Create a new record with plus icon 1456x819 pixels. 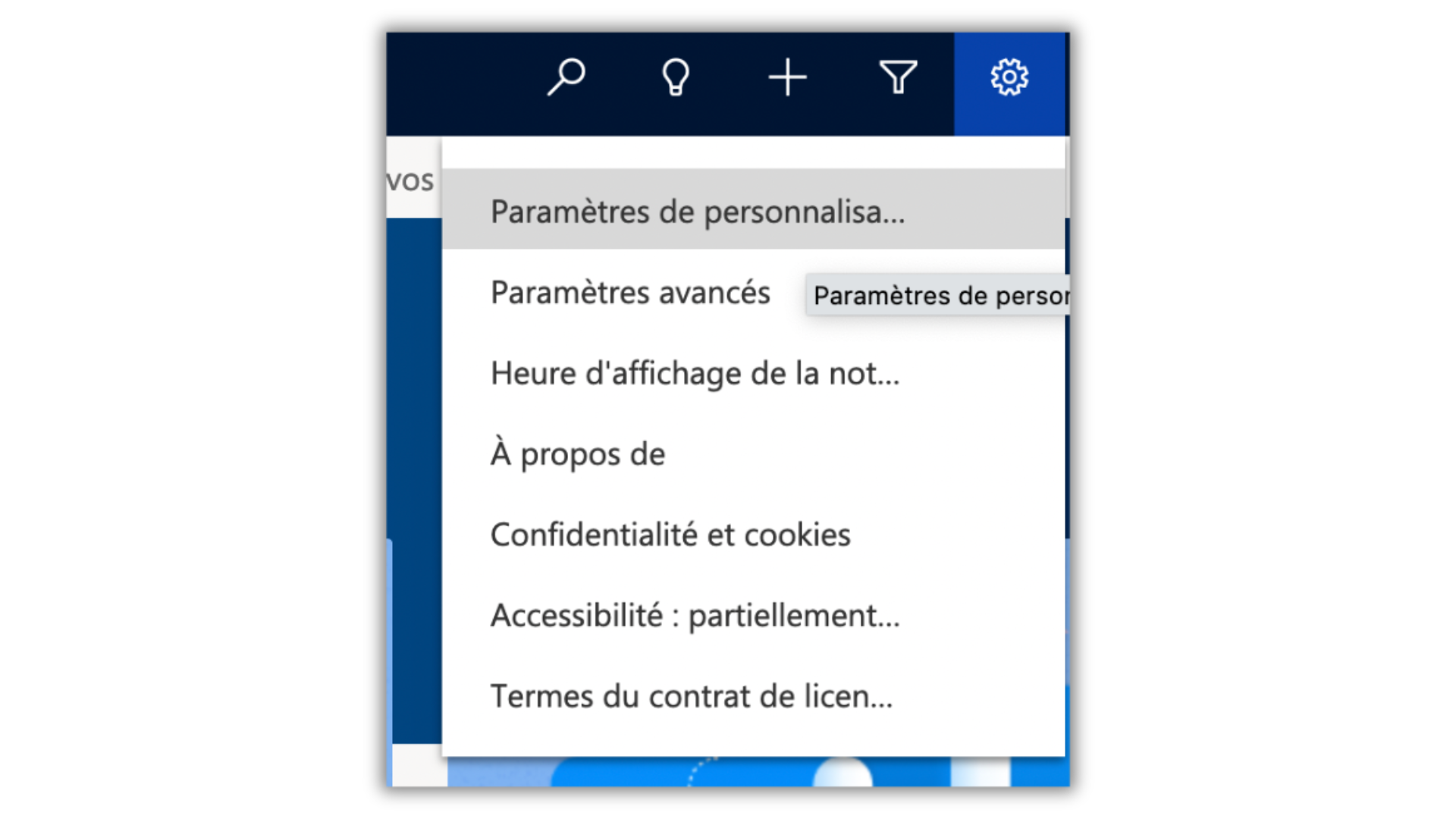(x=787, y=77)
